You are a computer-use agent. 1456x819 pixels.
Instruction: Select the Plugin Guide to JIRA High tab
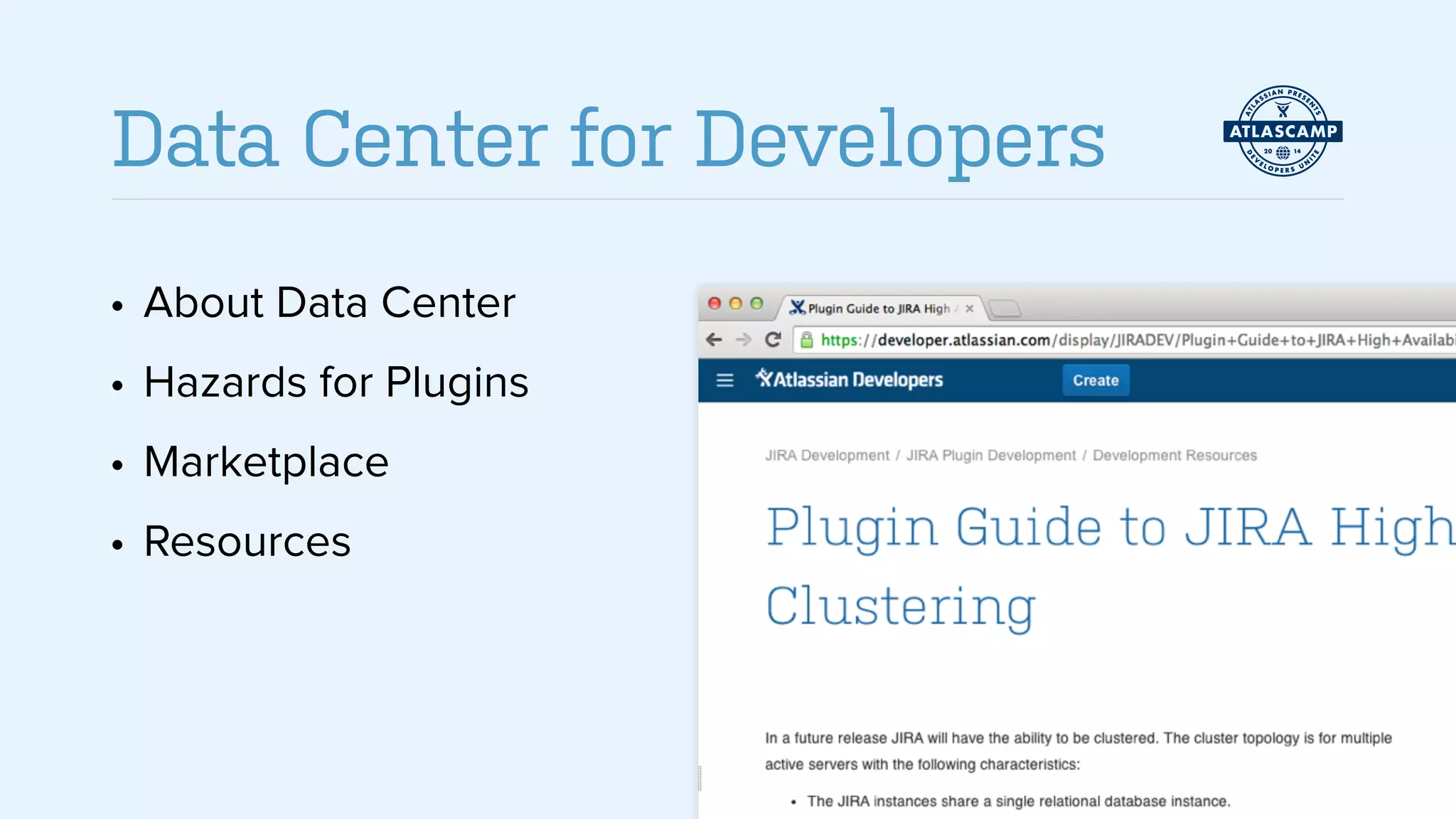click(879, 309)
